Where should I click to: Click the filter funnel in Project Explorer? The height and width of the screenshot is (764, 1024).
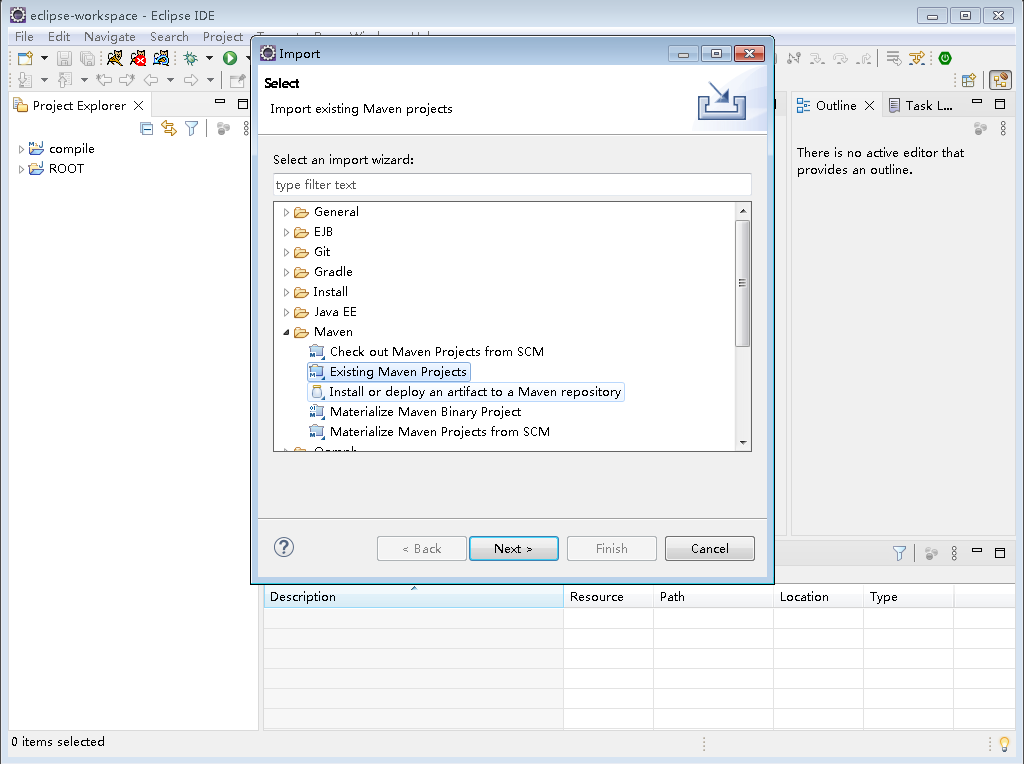pyautogui.click(x=191, y=129)
